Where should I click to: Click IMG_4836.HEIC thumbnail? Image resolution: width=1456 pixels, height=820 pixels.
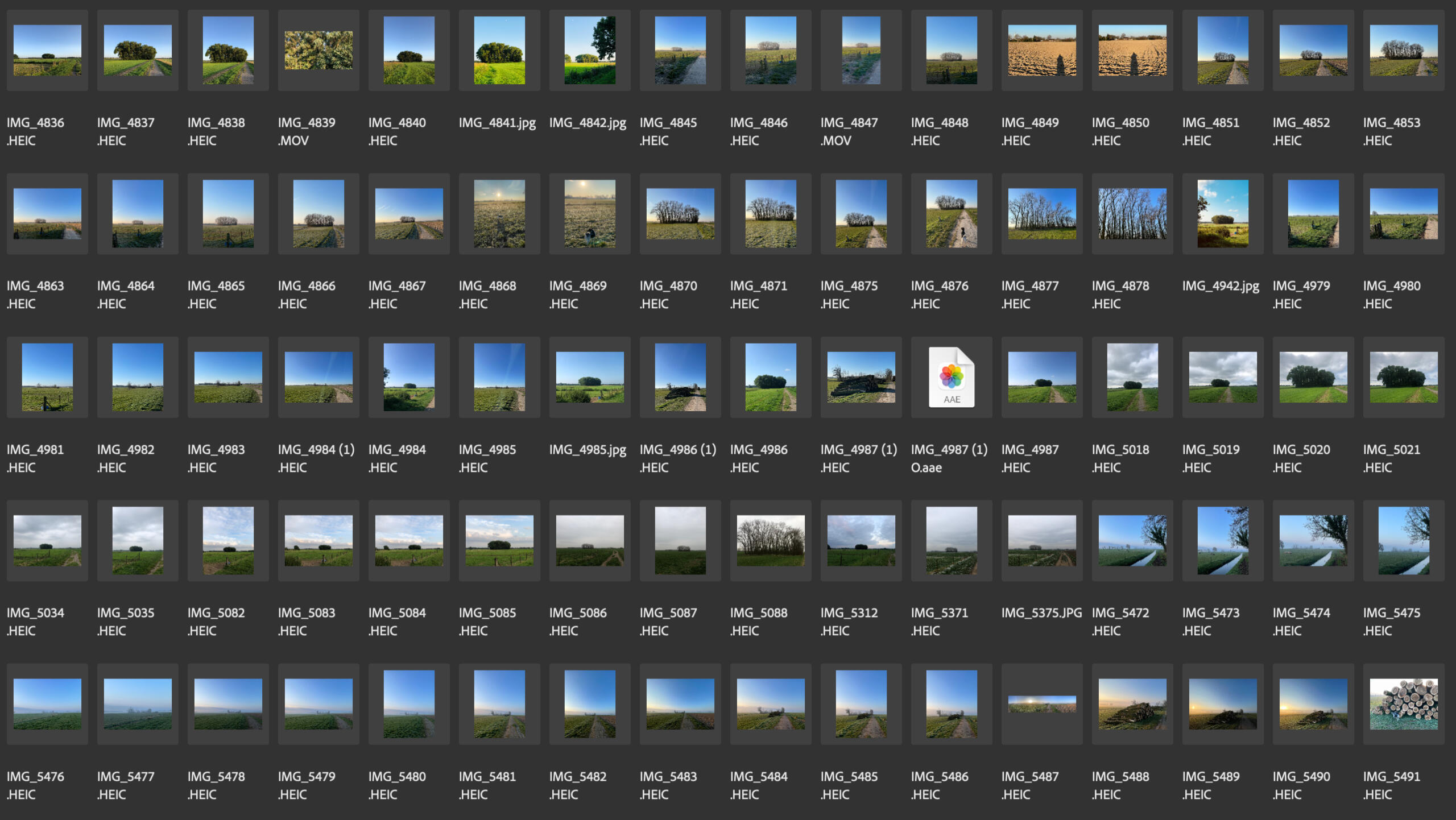click(47, 50)
